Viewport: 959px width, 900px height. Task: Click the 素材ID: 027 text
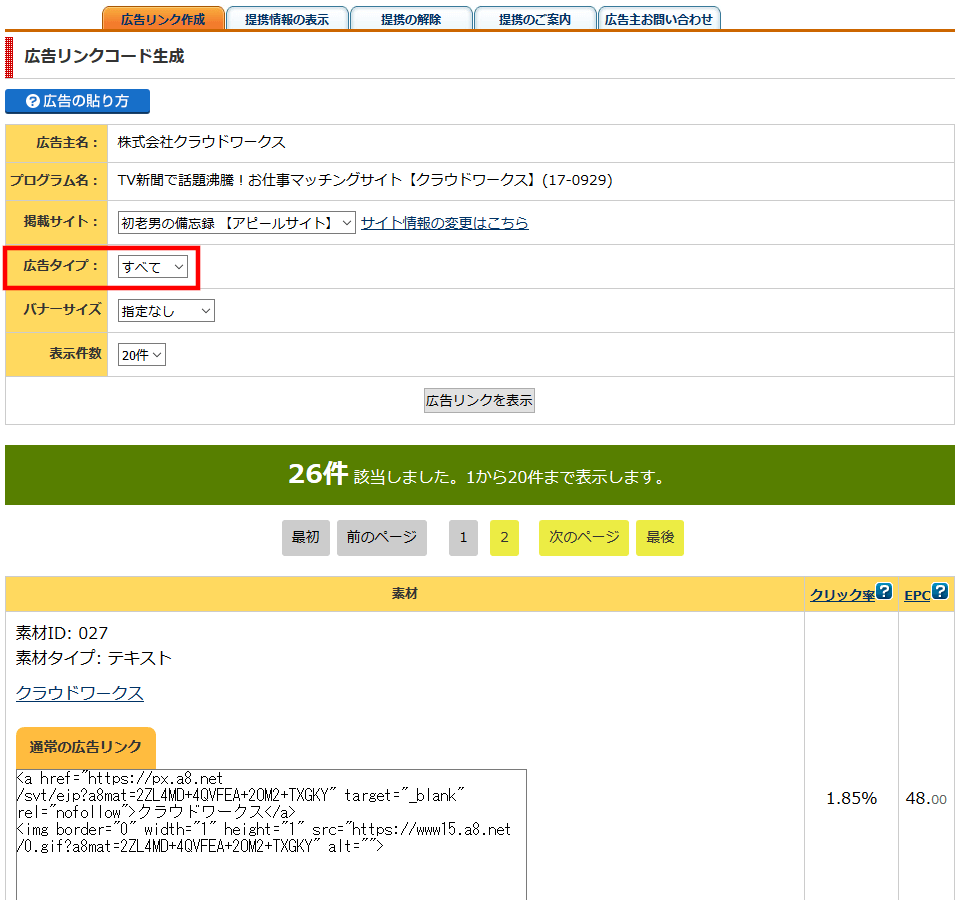[x=62, y=633]
